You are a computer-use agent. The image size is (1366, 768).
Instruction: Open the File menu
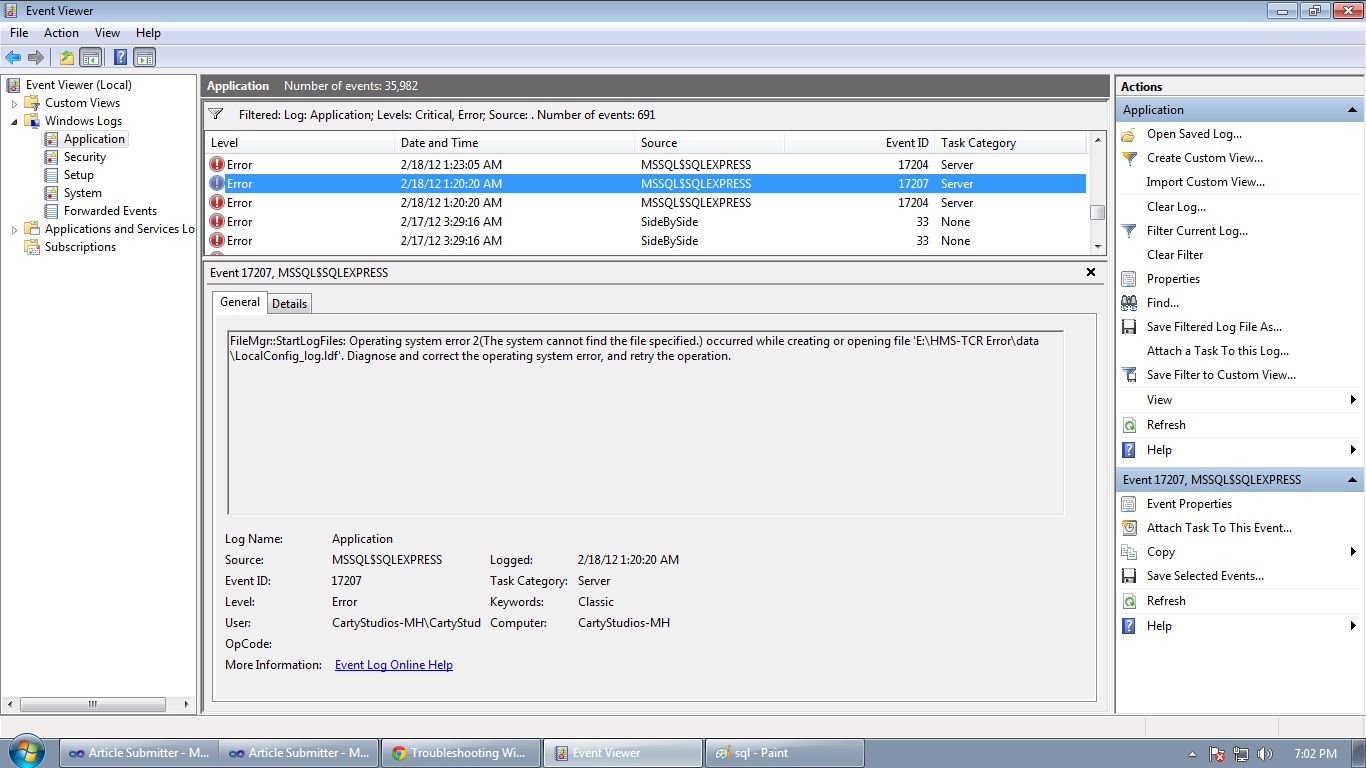[19, 33]
